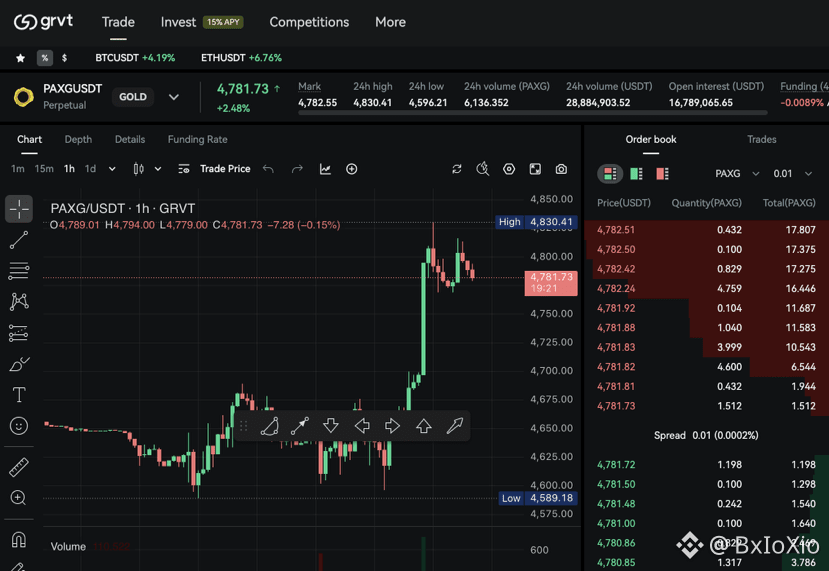Switch to the Funding Rate tab
829x571 pixels.
198,140
